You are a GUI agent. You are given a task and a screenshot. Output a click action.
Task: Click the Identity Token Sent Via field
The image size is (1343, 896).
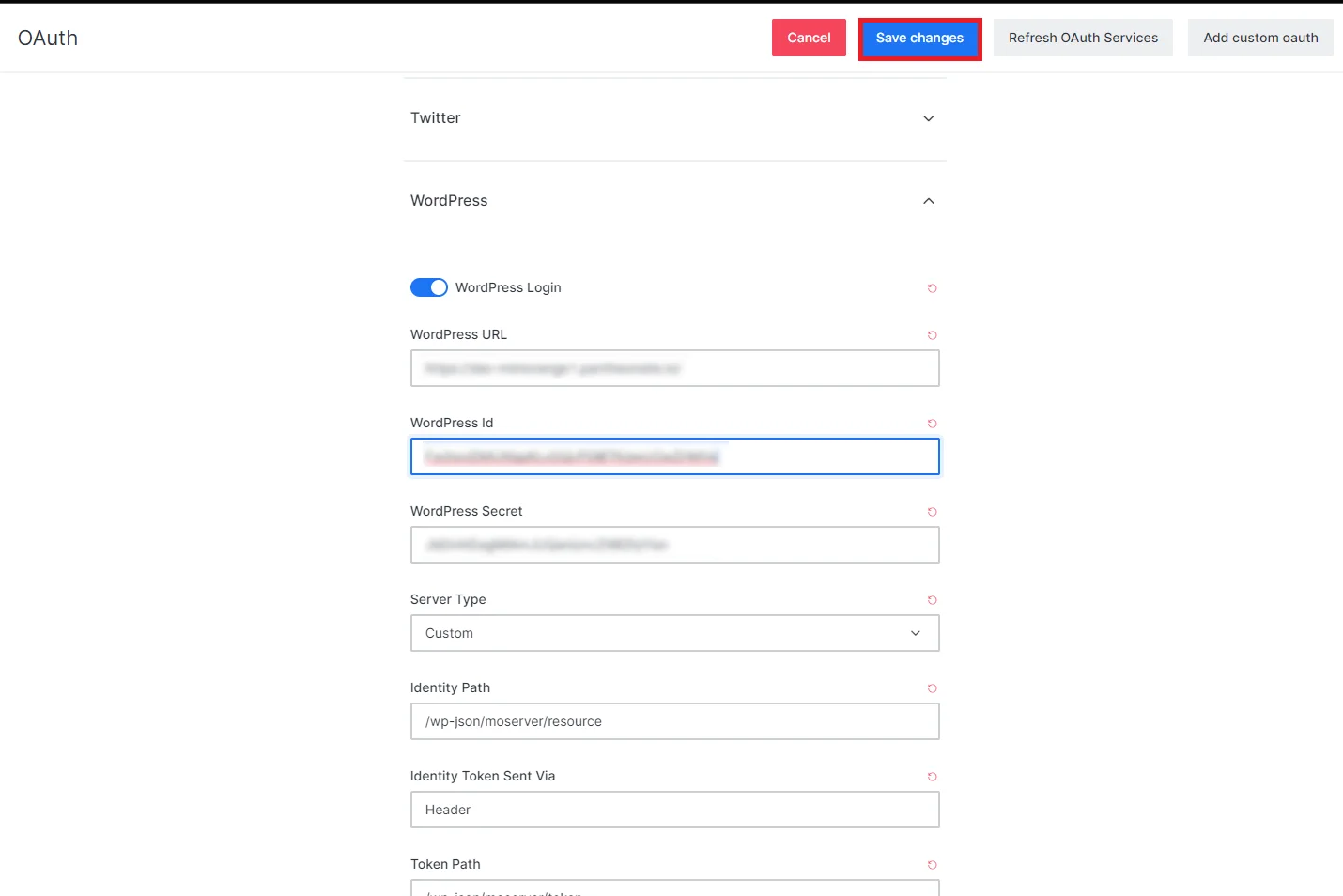(x=675, y=810)
